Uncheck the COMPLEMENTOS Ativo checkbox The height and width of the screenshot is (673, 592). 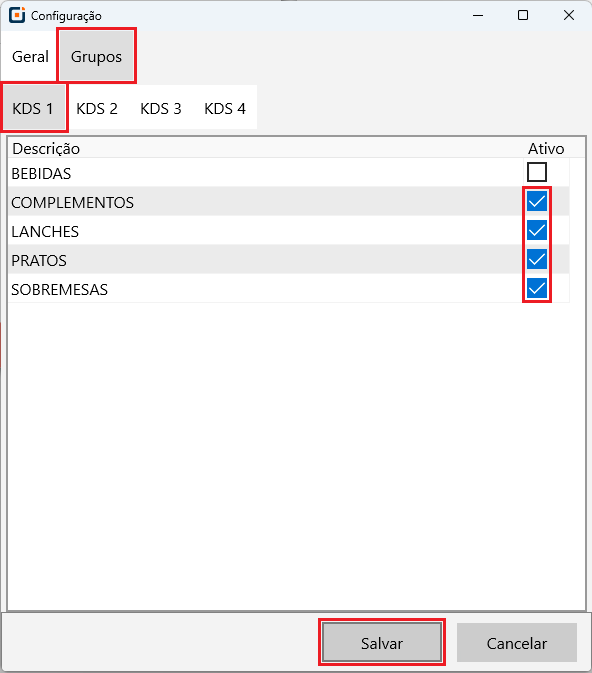(x=537, y=201)
